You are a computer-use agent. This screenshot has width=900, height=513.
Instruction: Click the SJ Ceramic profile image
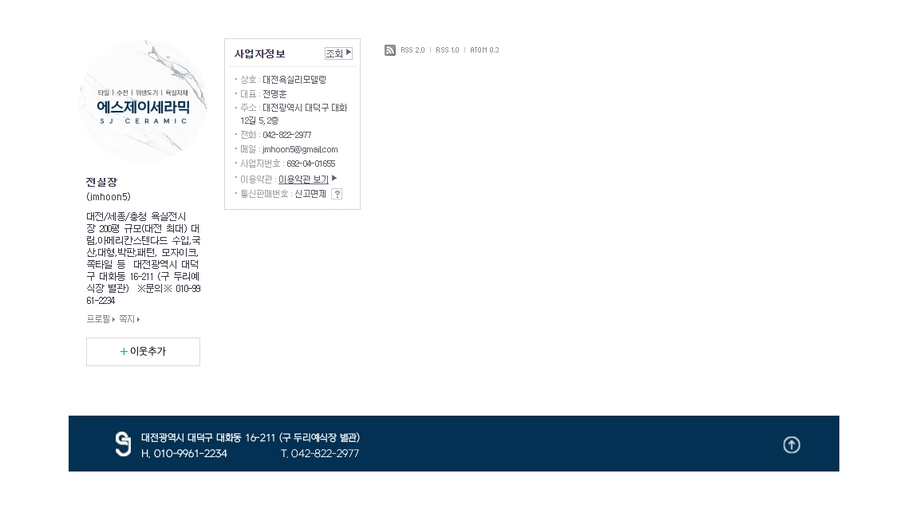(x=143, y=102)
